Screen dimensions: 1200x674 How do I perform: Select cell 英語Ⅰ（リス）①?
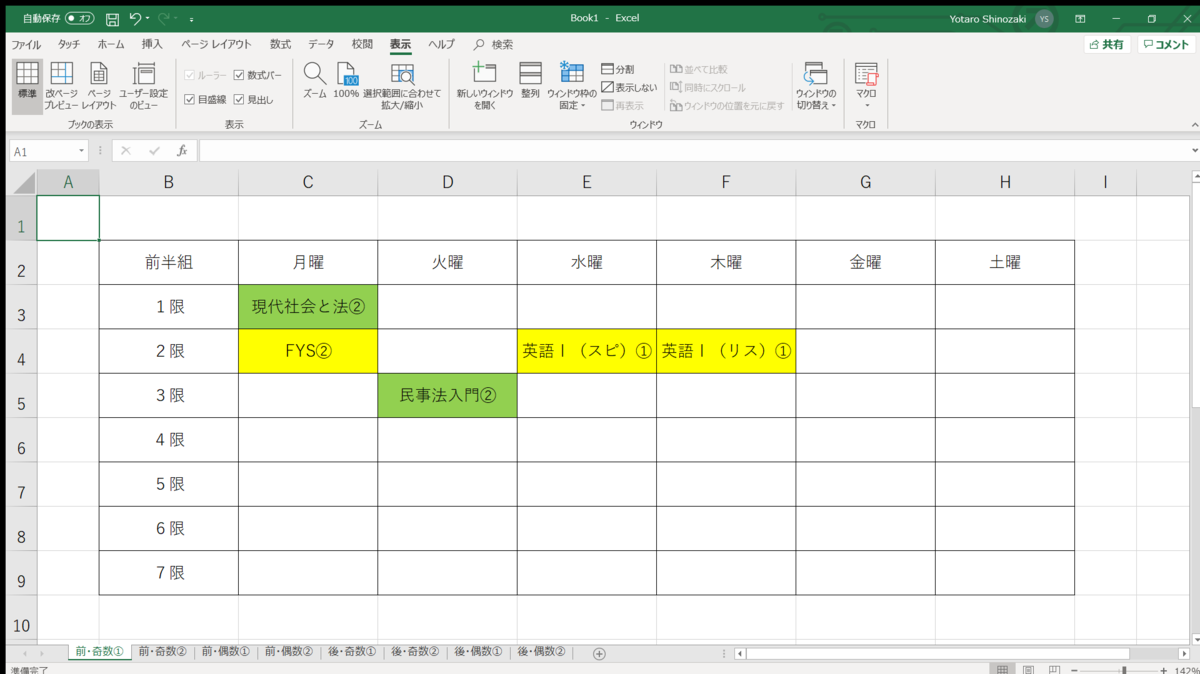[726, 351]
